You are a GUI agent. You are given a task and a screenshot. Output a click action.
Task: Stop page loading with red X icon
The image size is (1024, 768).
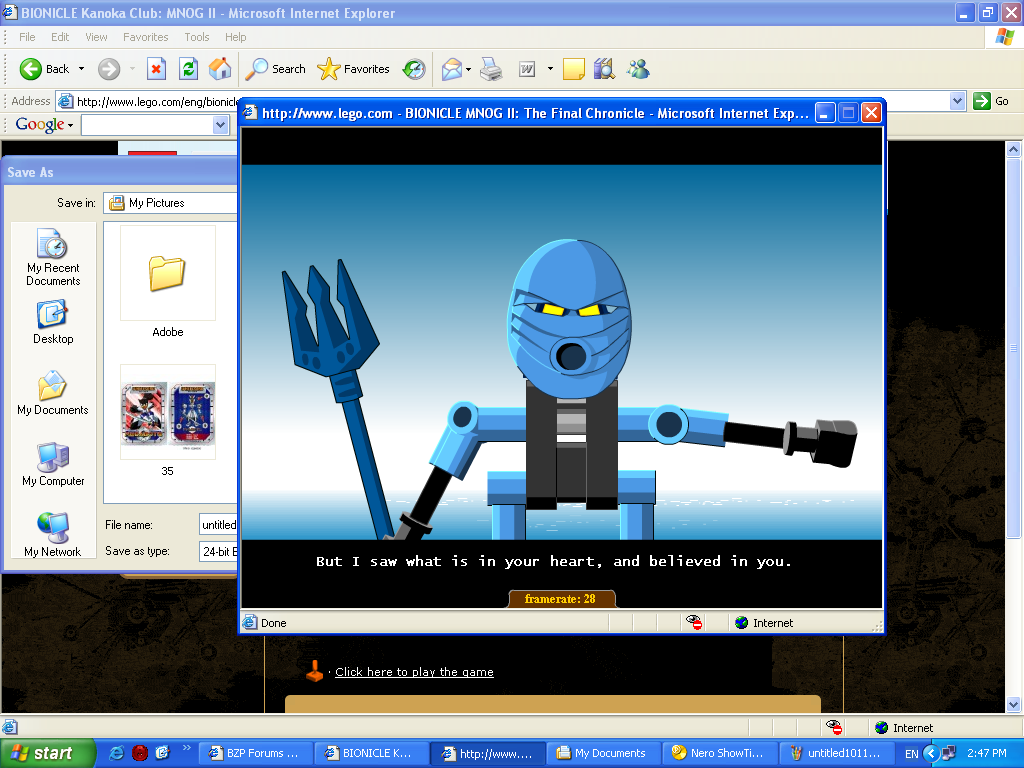(x=156, y=69)
